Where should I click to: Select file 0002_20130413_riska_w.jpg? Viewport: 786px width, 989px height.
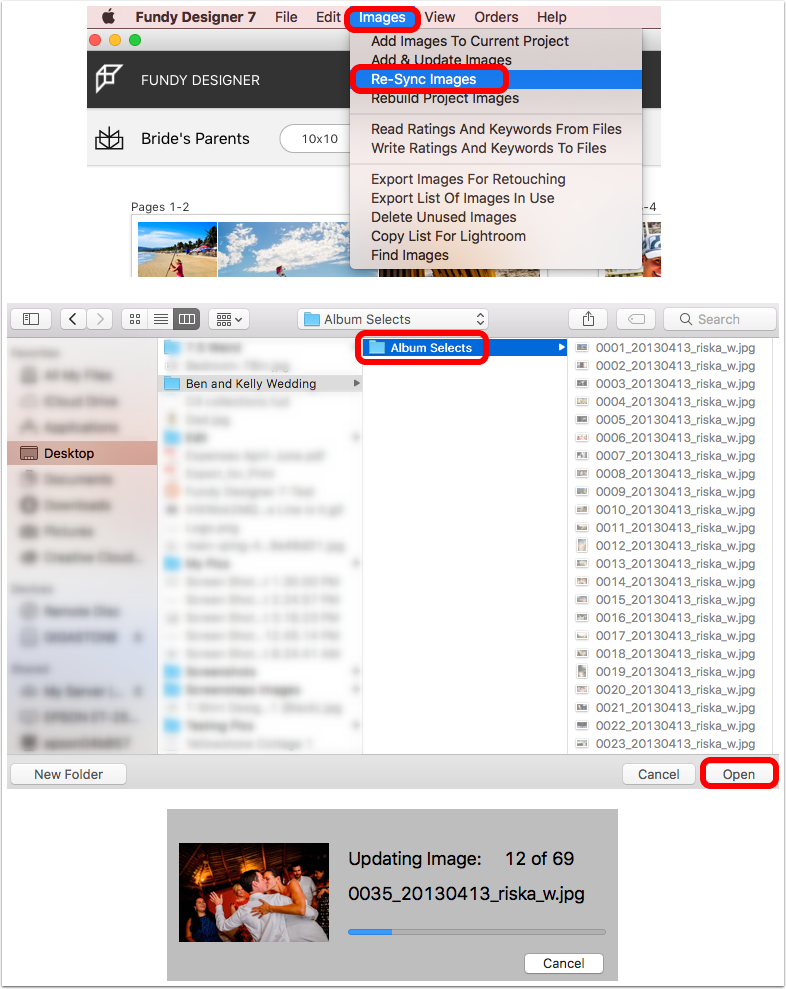pos(675,366)
